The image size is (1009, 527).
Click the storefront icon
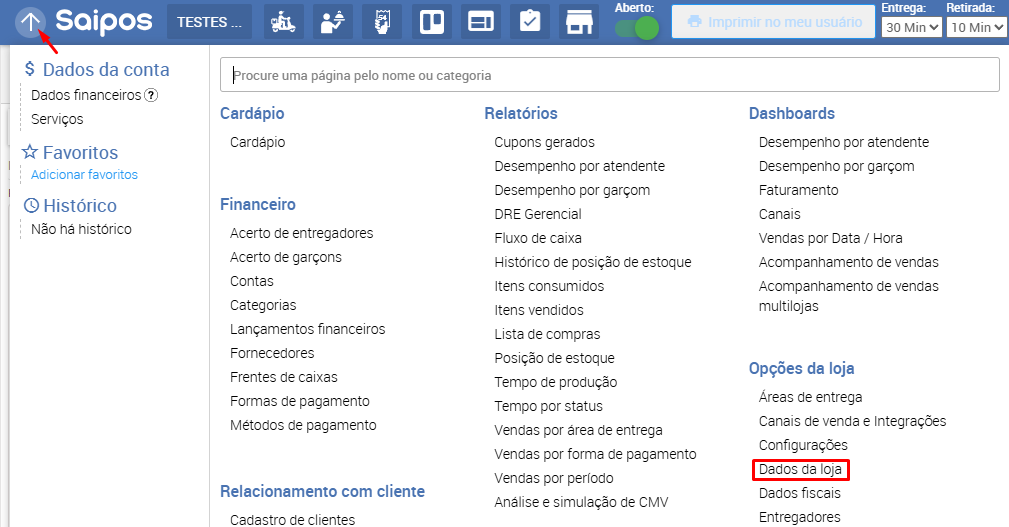[578, 22]
